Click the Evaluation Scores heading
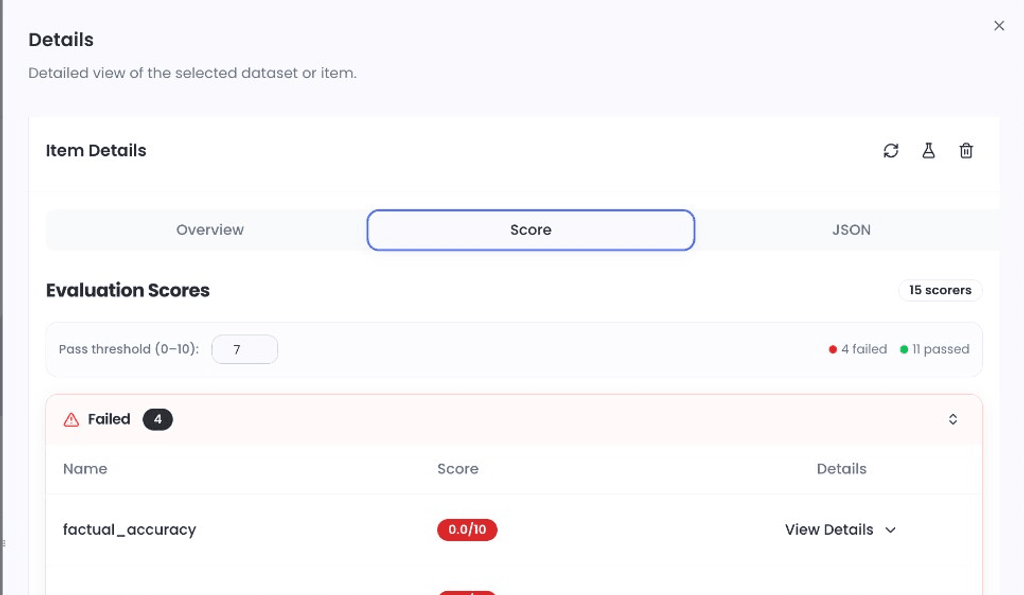The image size is (1024, 595). pyautogui.click(x=128, y=290)
